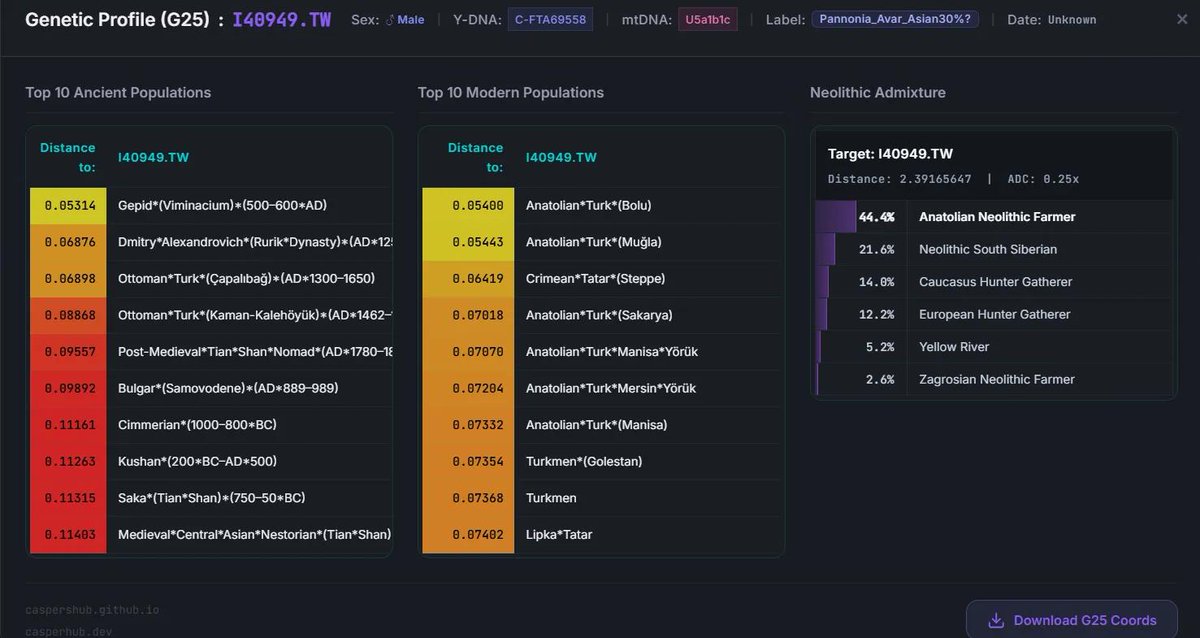Click the 0.11403 distance cell
The height and width of the screenshot is (638, 1200).
pos(69,534)
